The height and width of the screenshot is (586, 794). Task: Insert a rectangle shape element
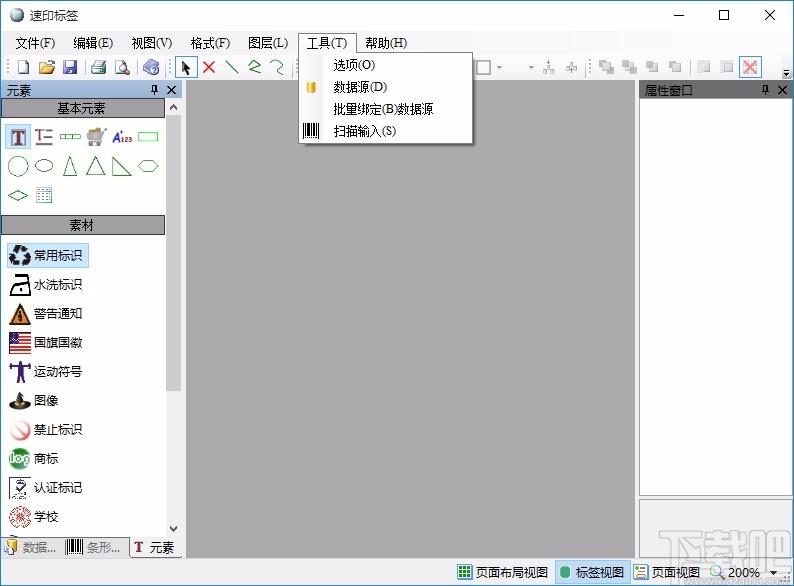coord(148,137)
